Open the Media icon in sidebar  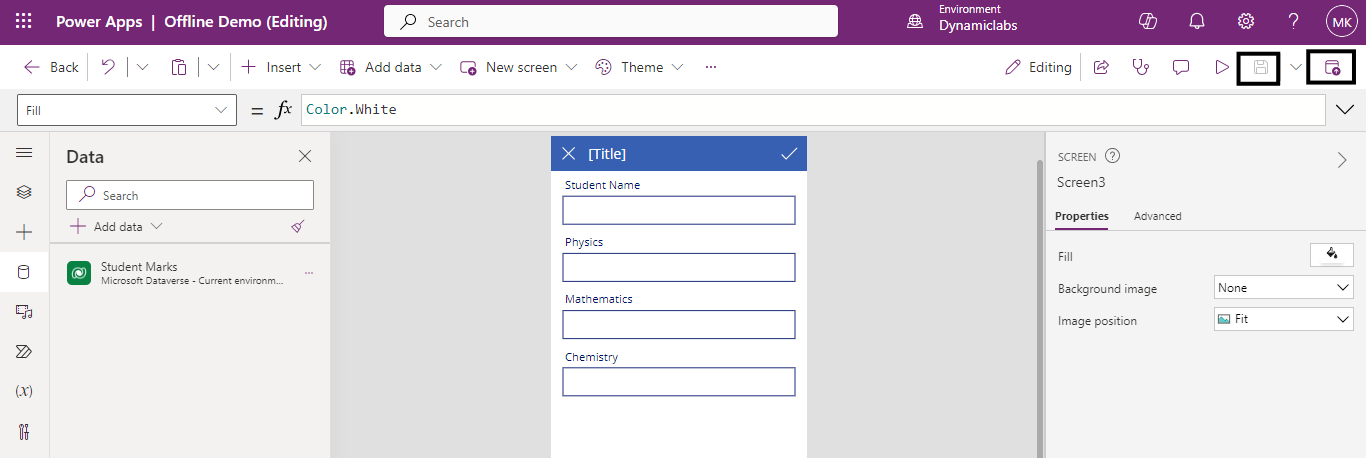[24, 312]
